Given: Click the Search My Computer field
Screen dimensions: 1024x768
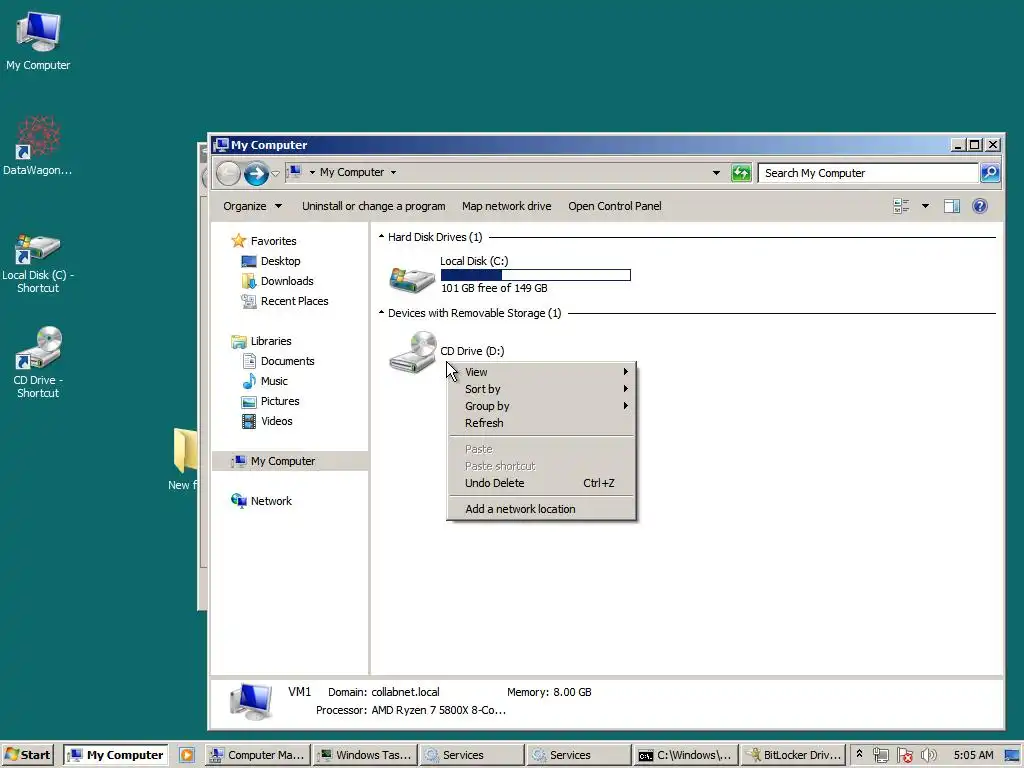Looking at the screenshot, I should pyautogui.click(x=869, y=173).
